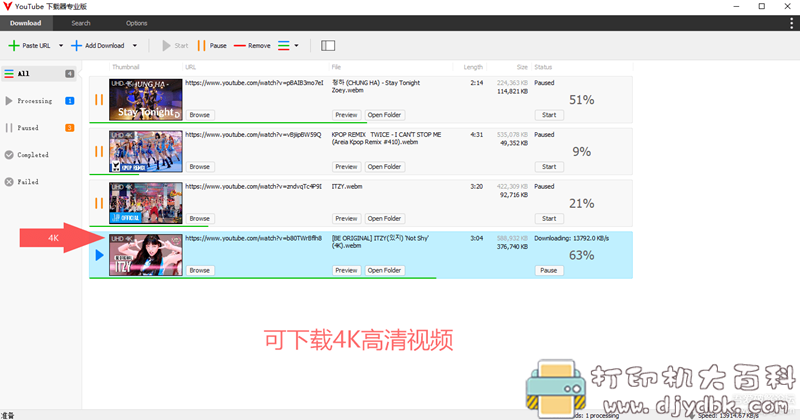
Task: Click Preview in the Not Shy row
Action: (346, 270)
